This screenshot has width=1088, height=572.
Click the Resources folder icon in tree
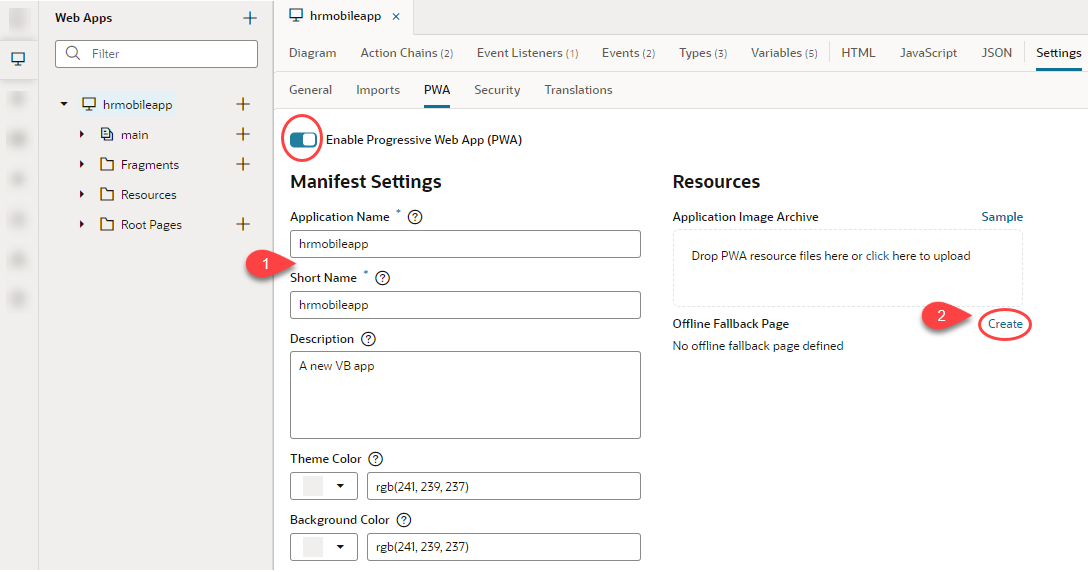[x=107, y=194]
